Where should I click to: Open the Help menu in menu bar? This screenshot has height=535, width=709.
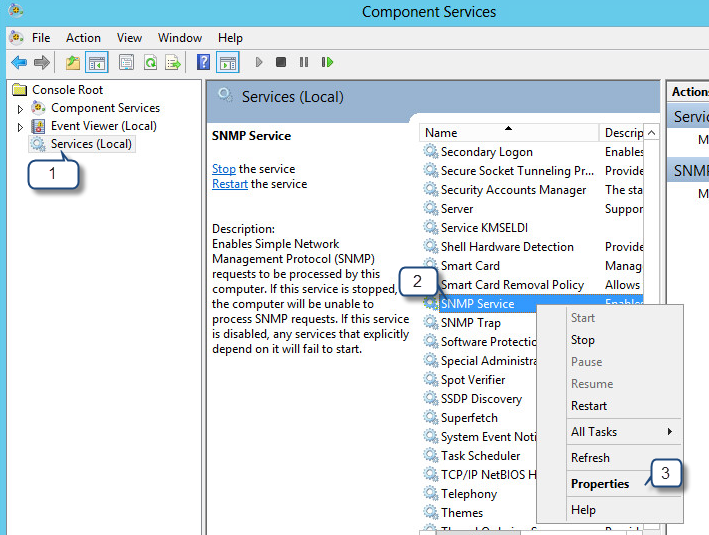tap(230, 38)
